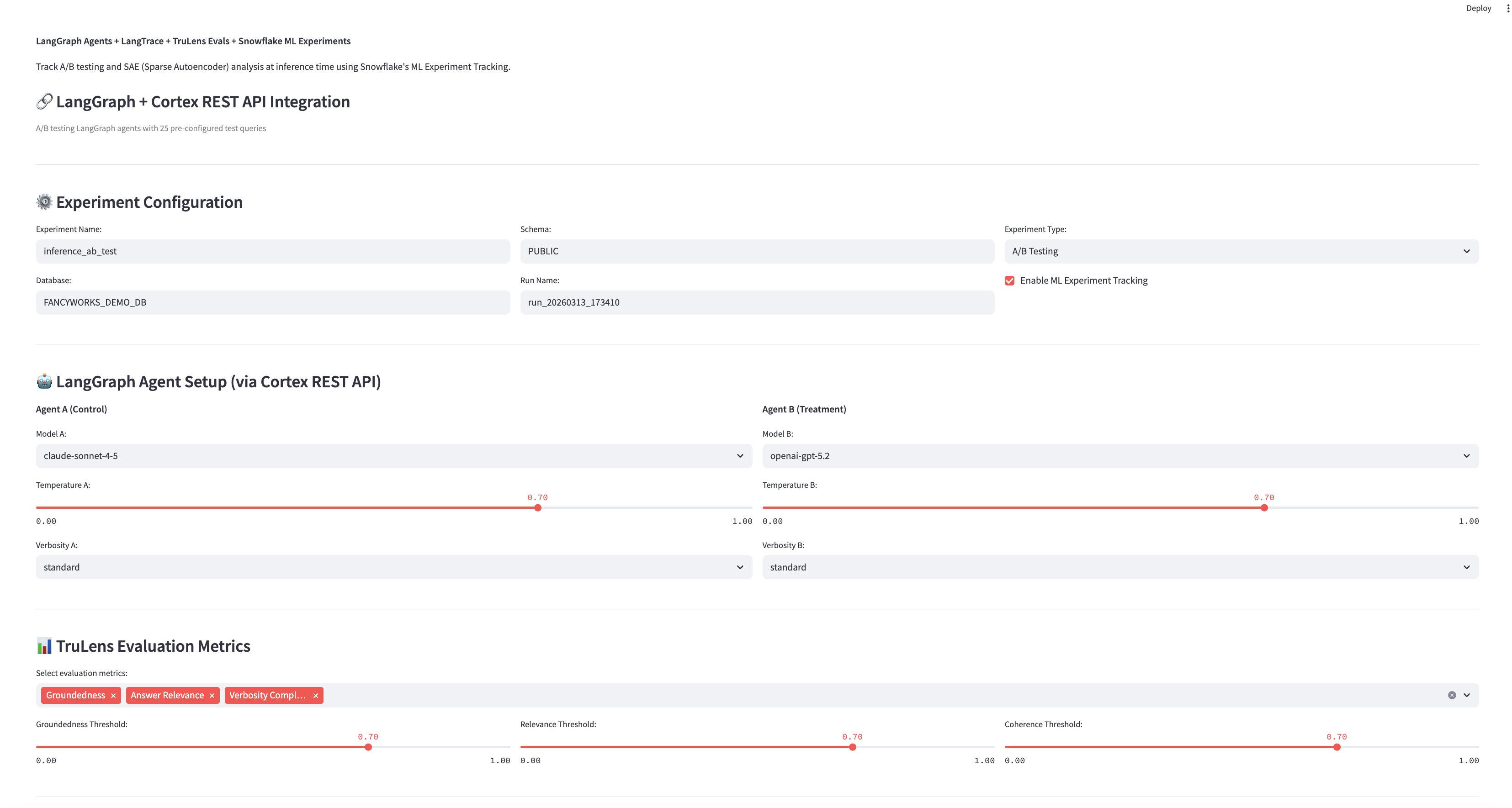
Task: Click chevron on Verbosity A selector
Action: 740,567
